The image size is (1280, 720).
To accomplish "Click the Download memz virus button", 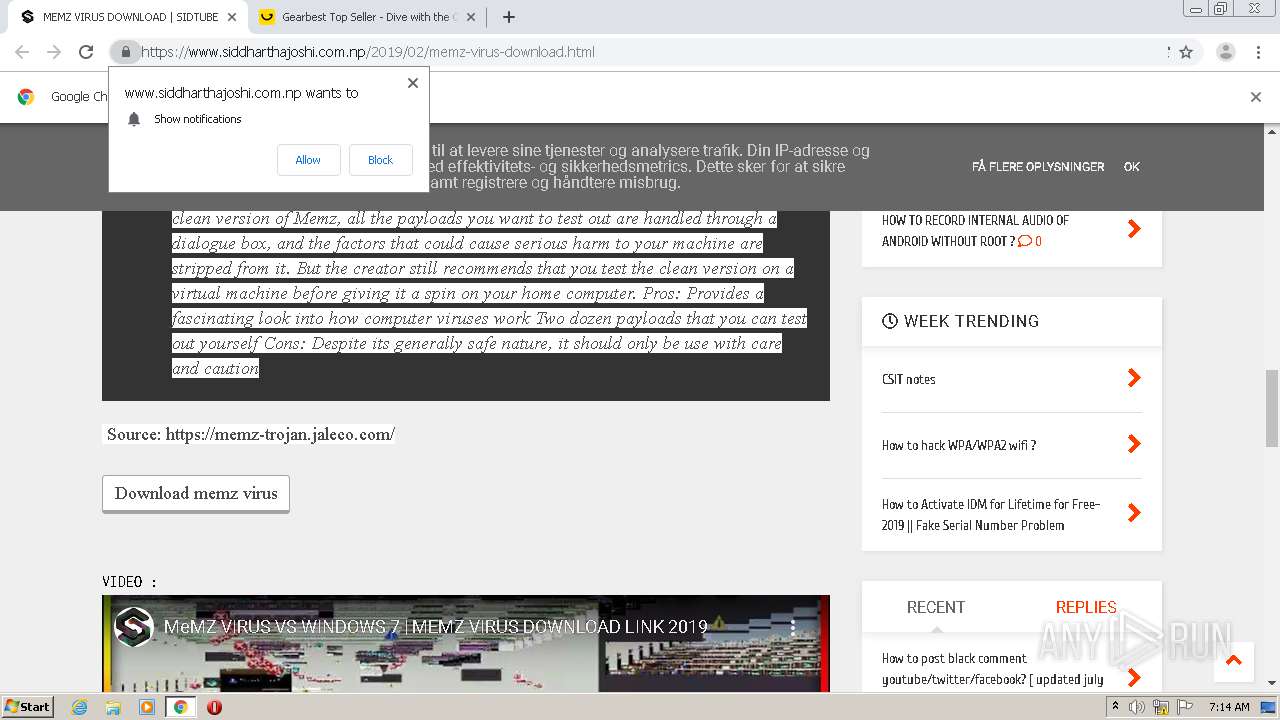I will [196, 494].
